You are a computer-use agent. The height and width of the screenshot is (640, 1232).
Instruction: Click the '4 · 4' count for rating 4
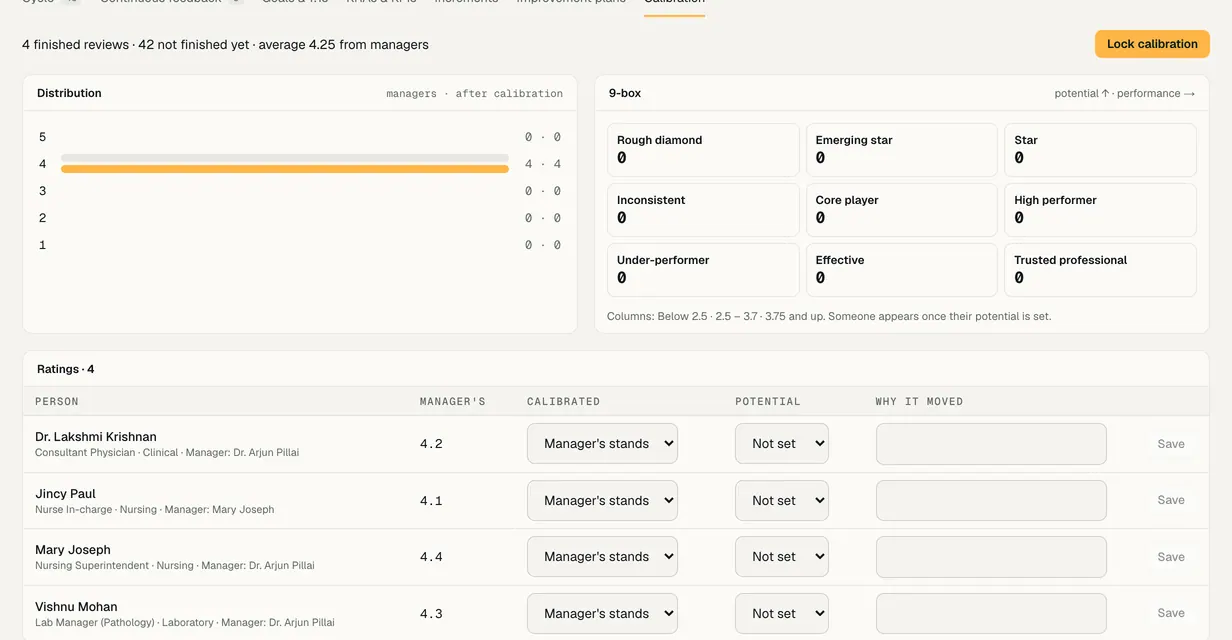[543, 164]
